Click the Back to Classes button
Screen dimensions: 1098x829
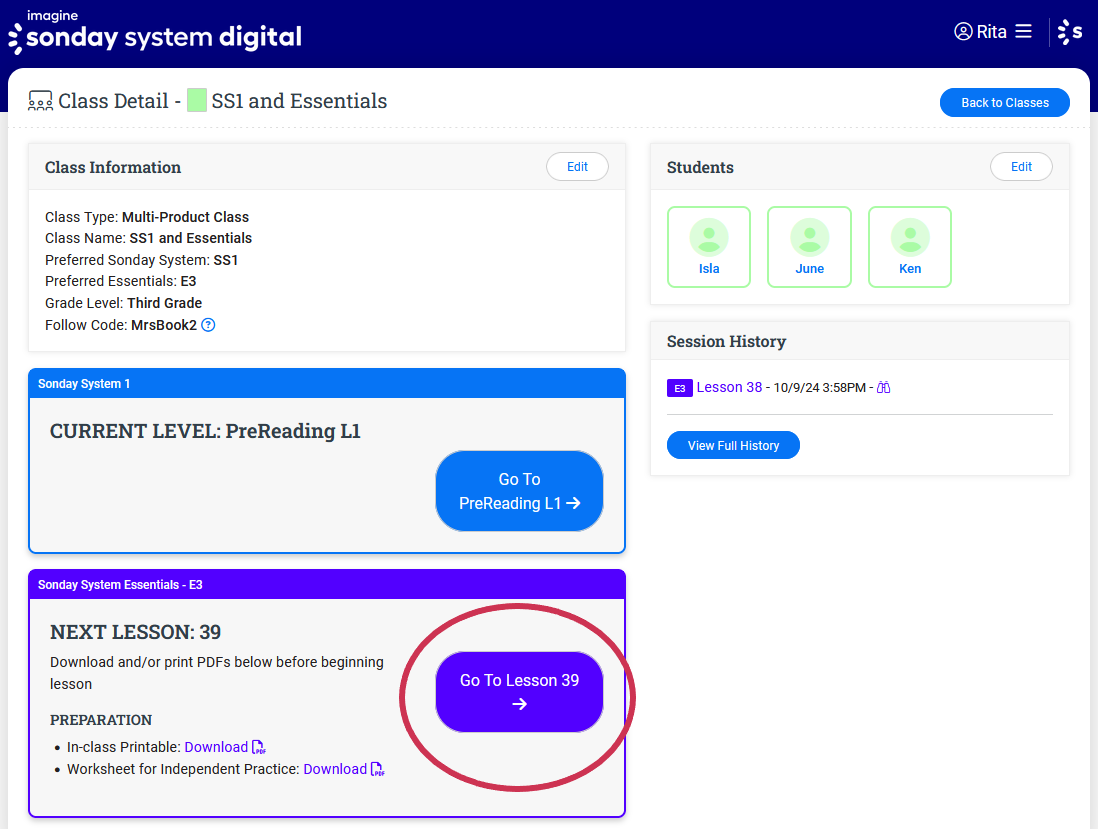(x=1004, y=103)
